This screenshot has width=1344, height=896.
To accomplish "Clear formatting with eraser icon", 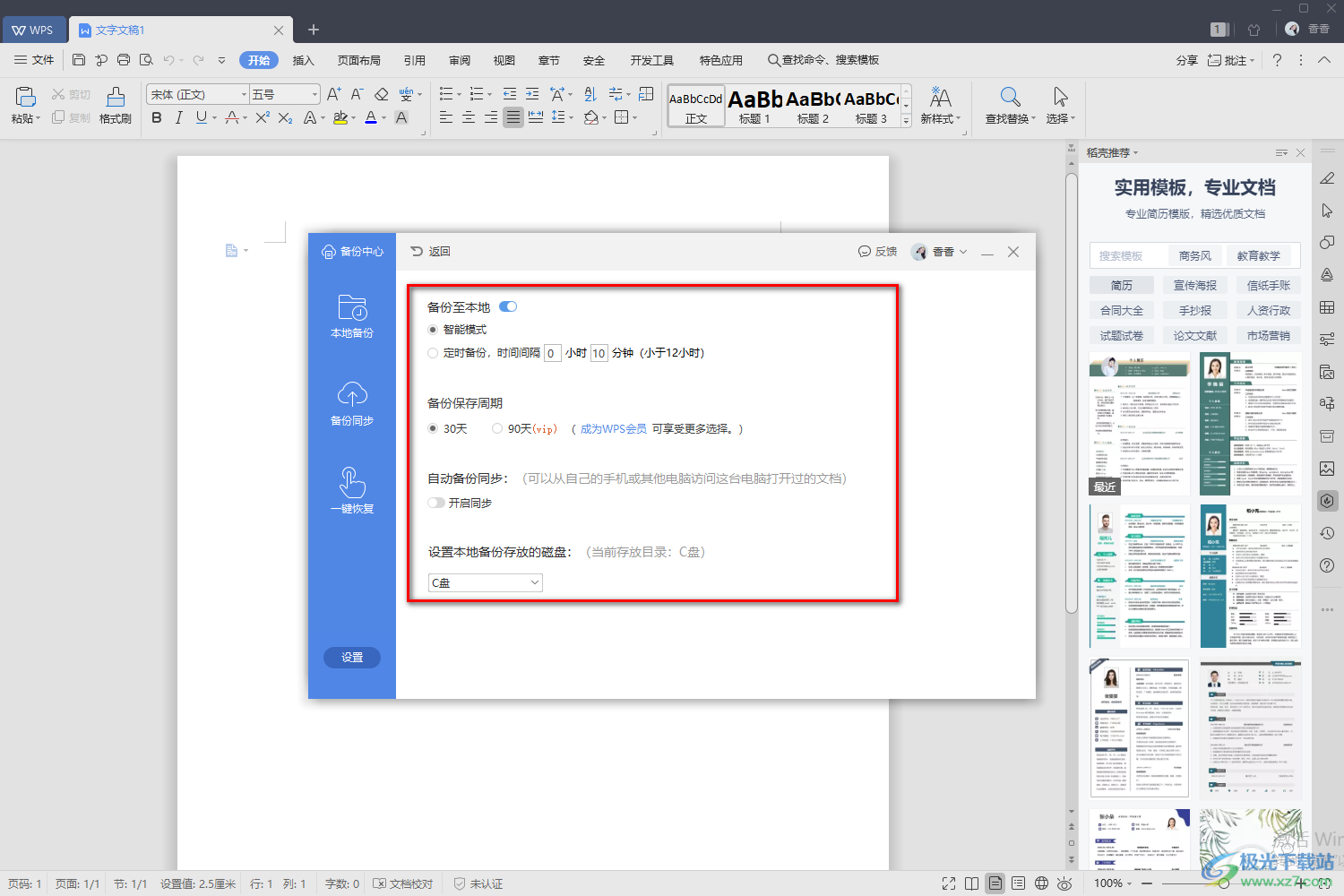I will point(382,94).
